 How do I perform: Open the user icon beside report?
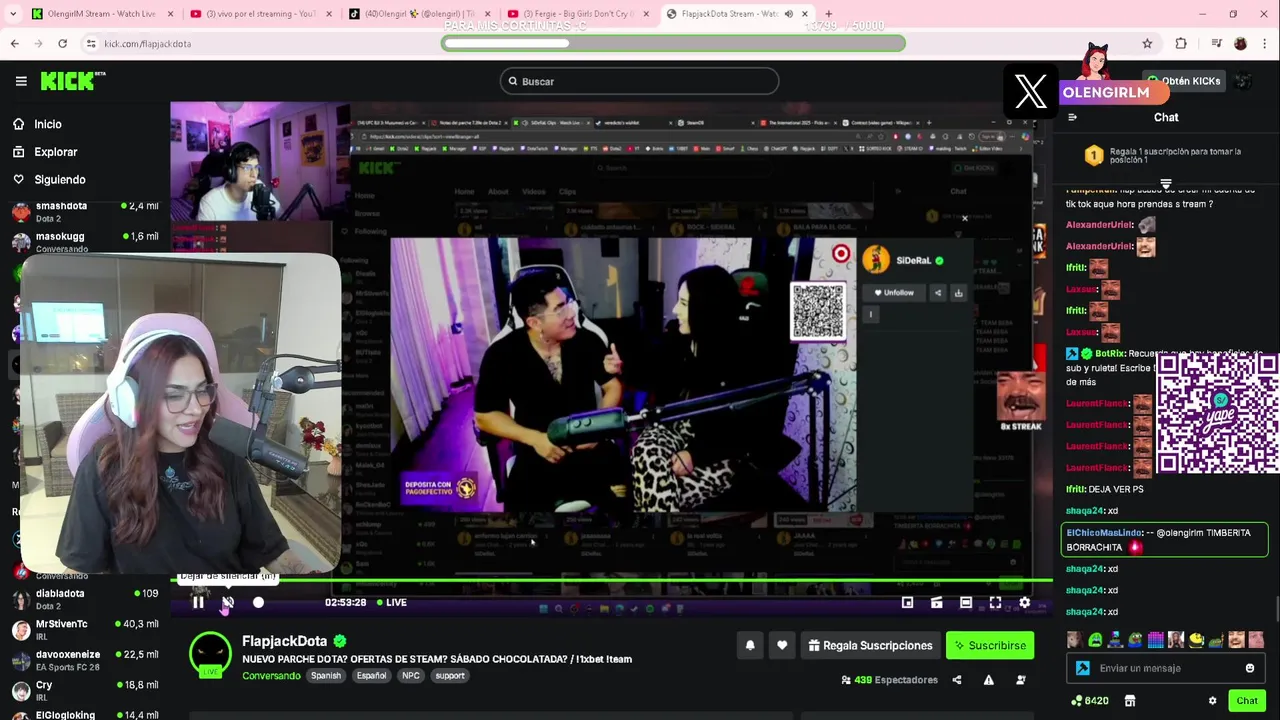pyautogui.click(x=1021, y=680)
